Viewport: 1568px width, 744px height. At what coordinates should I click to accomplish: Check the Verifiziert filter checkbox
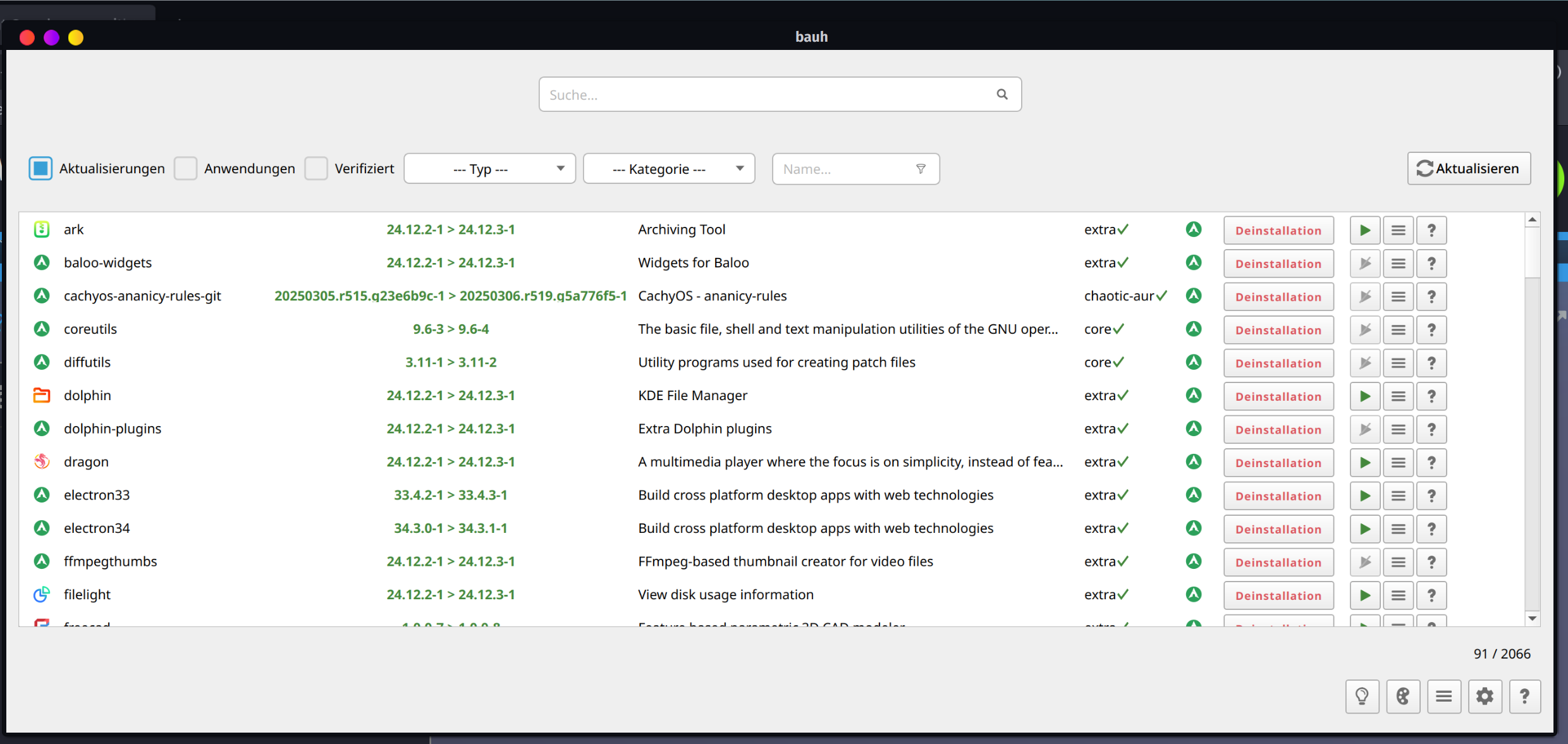316,168
